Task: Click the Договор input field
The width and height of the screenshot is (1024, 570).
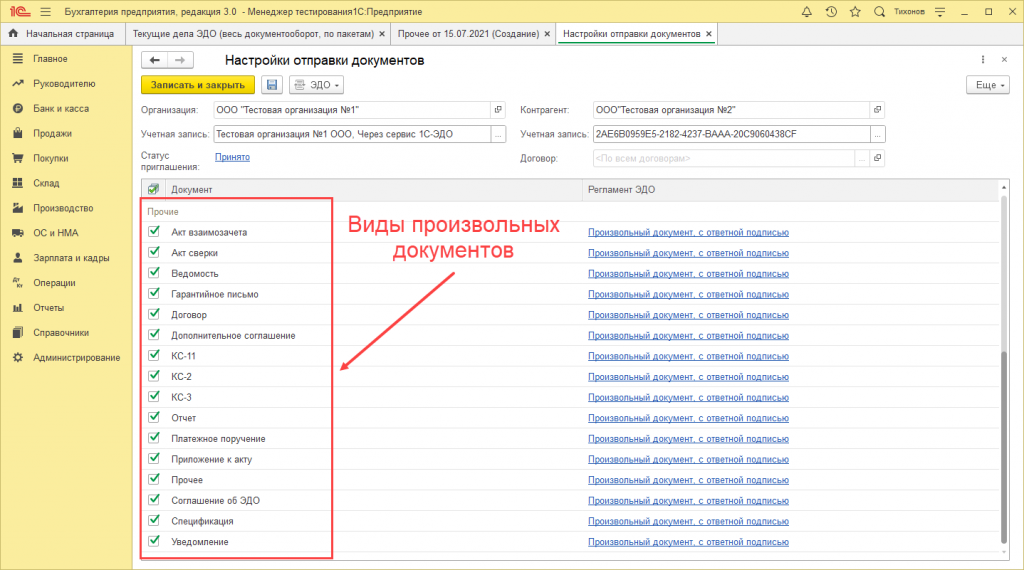Action: point(724,158)
